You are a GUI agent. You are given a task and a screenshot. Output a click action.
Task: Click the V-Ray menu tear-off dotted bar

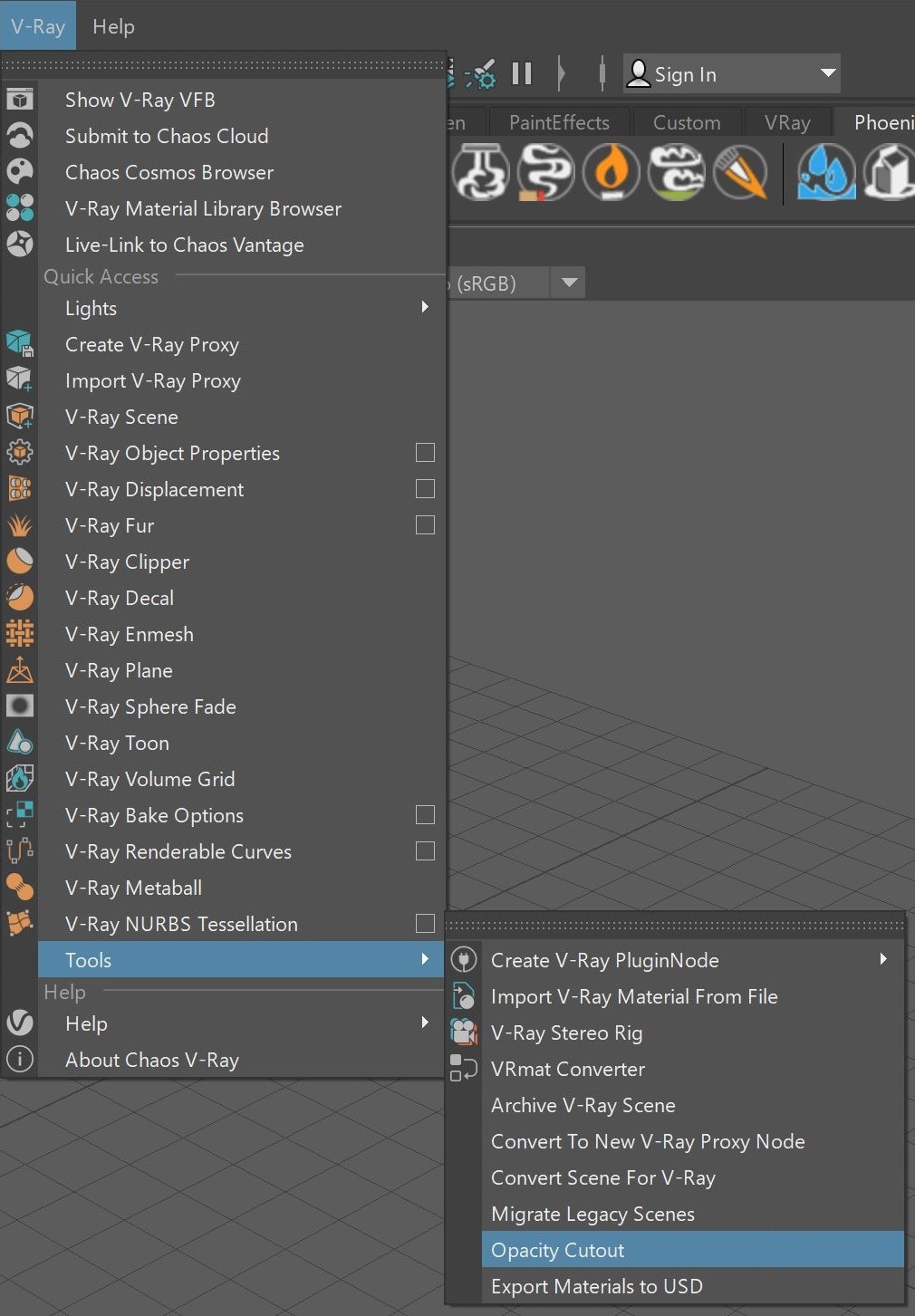224,65
